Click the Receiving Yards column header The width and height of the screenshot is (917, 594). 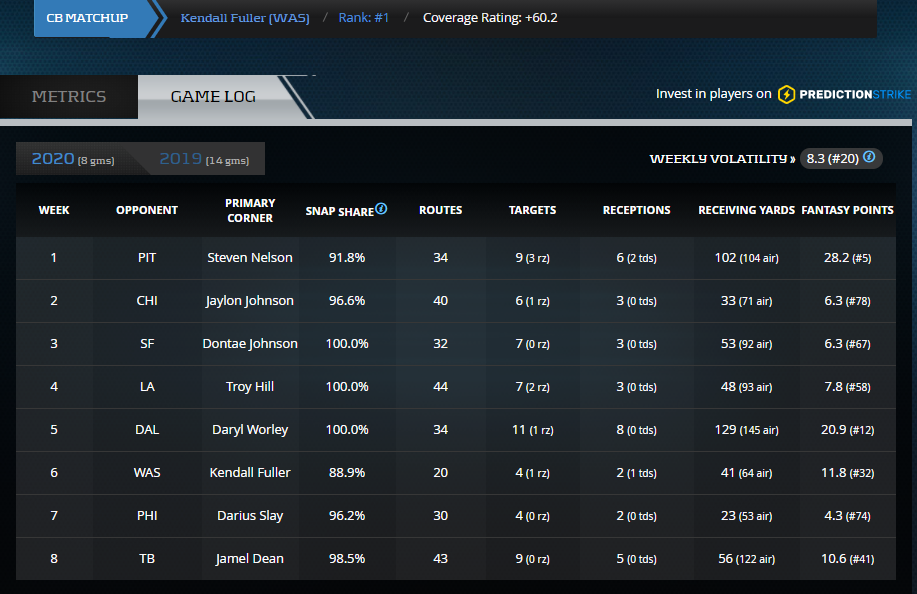point(746,211)
